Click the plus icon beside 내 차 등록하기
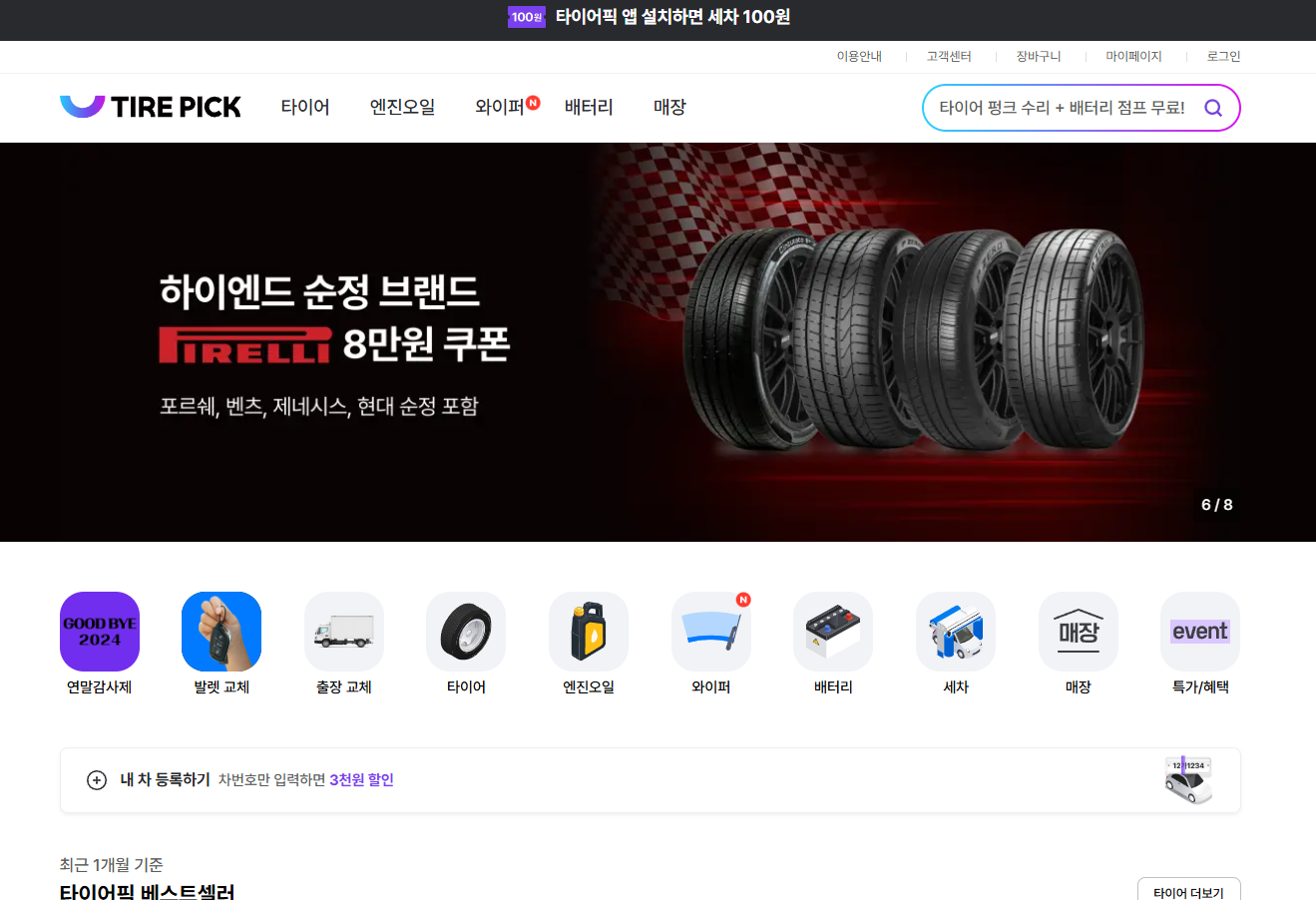 (97, 780)
